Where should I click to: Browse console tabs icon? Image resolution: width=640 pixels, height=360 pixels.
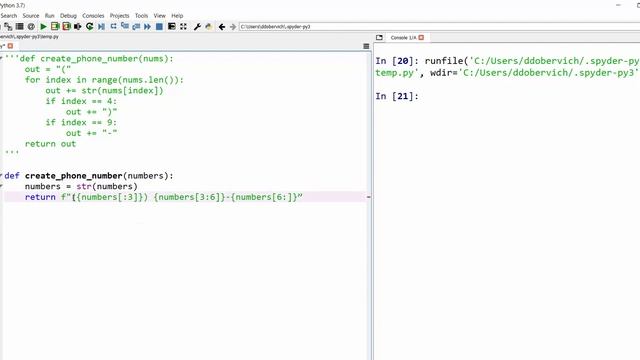(x=379, y=38)
